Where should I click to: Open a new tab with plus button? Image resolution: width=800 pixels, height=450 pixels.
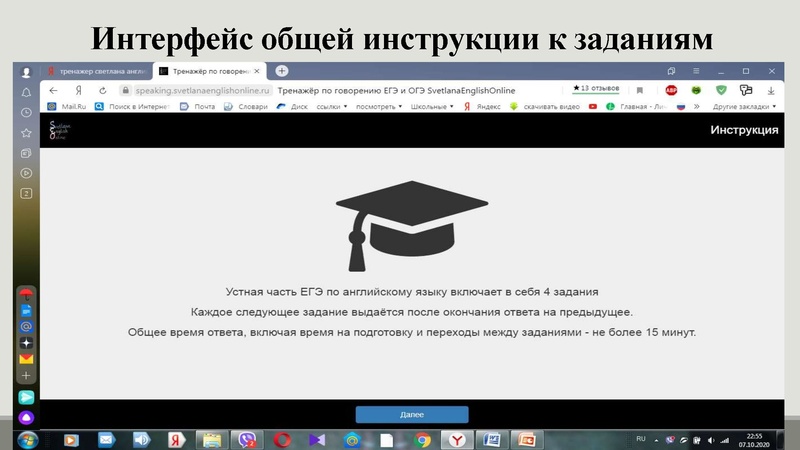click(282, 71)
